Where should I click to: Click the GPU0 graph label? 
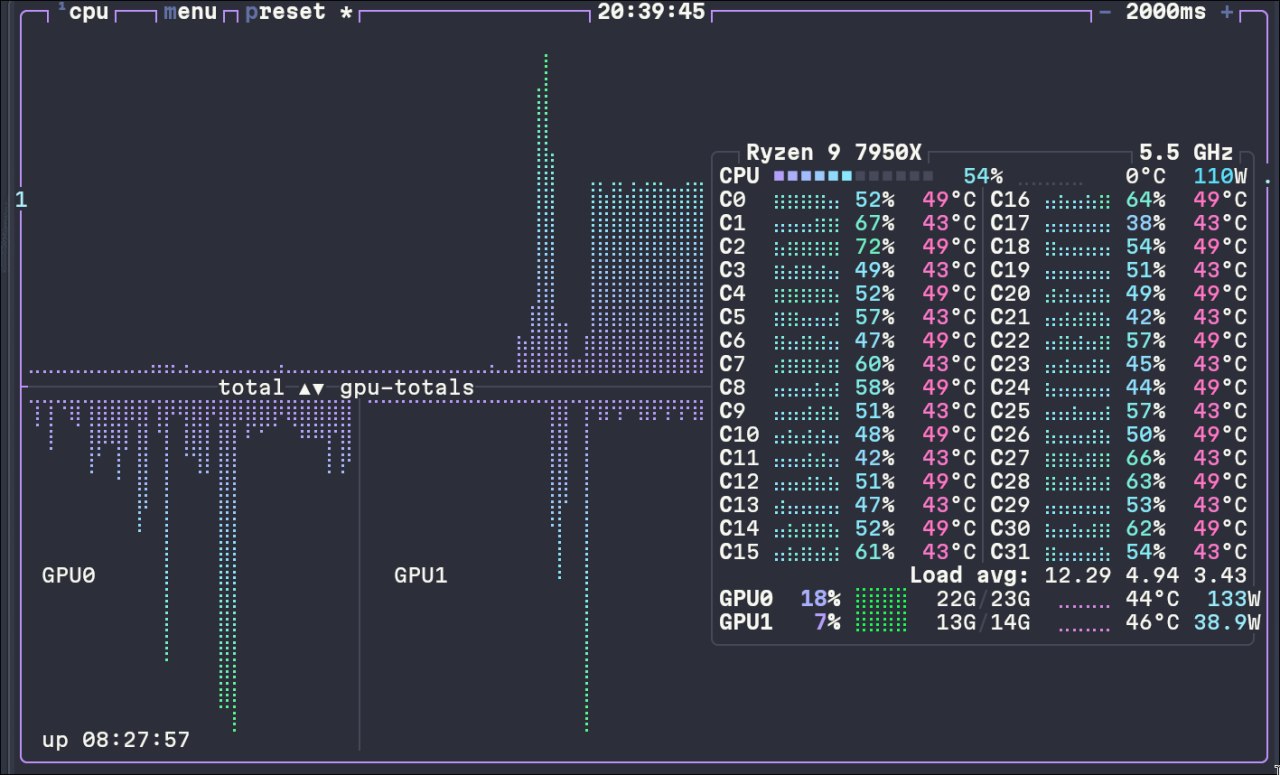(68, 575)
